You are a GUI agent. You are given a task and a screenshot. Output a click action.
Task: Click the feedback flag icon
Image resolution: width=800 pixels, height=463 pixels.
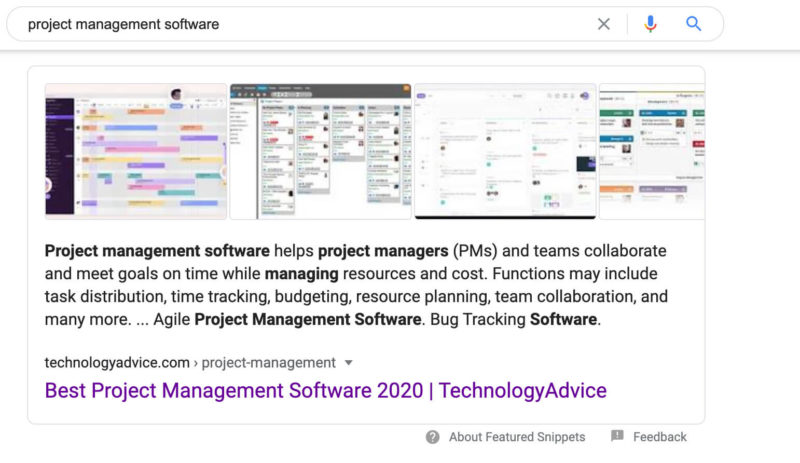tap(617, 437)
